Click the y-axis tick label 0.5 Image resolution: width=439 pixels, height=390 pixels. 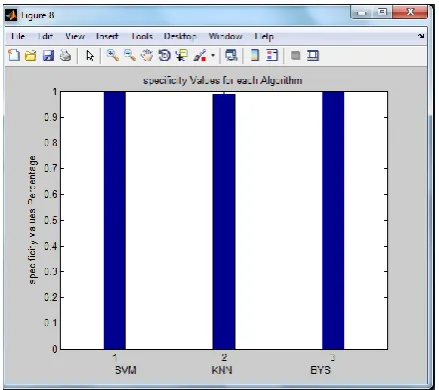[51, 220]
